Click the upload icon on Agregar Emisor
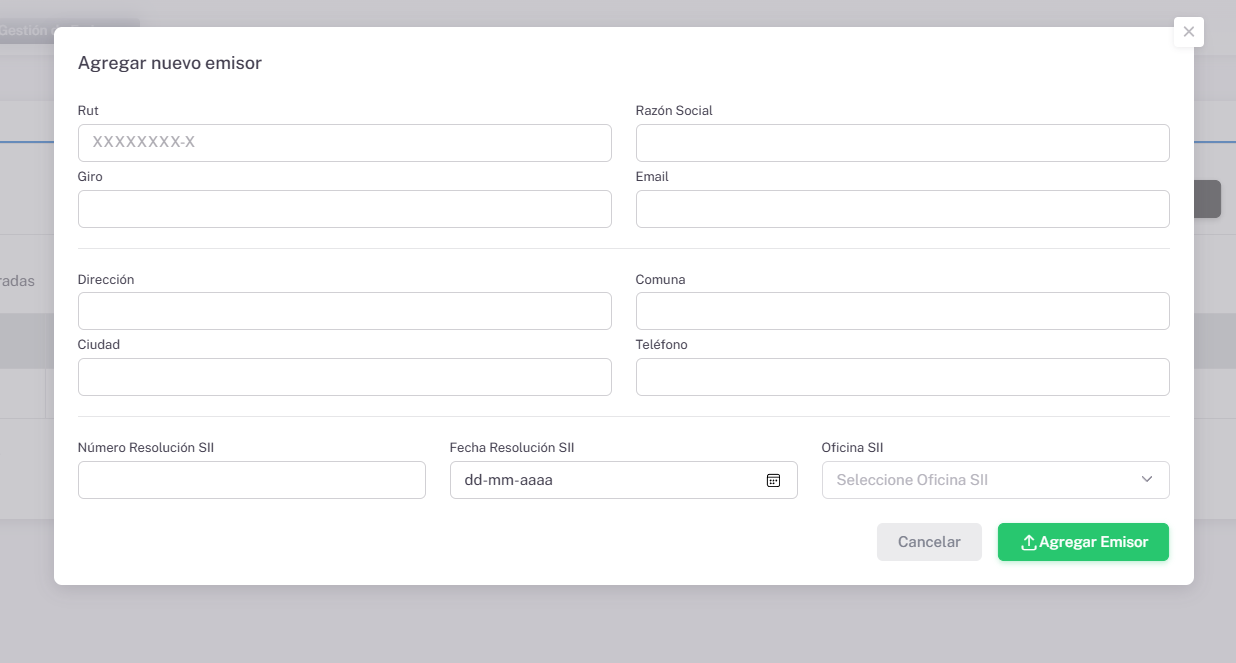 1028,542
